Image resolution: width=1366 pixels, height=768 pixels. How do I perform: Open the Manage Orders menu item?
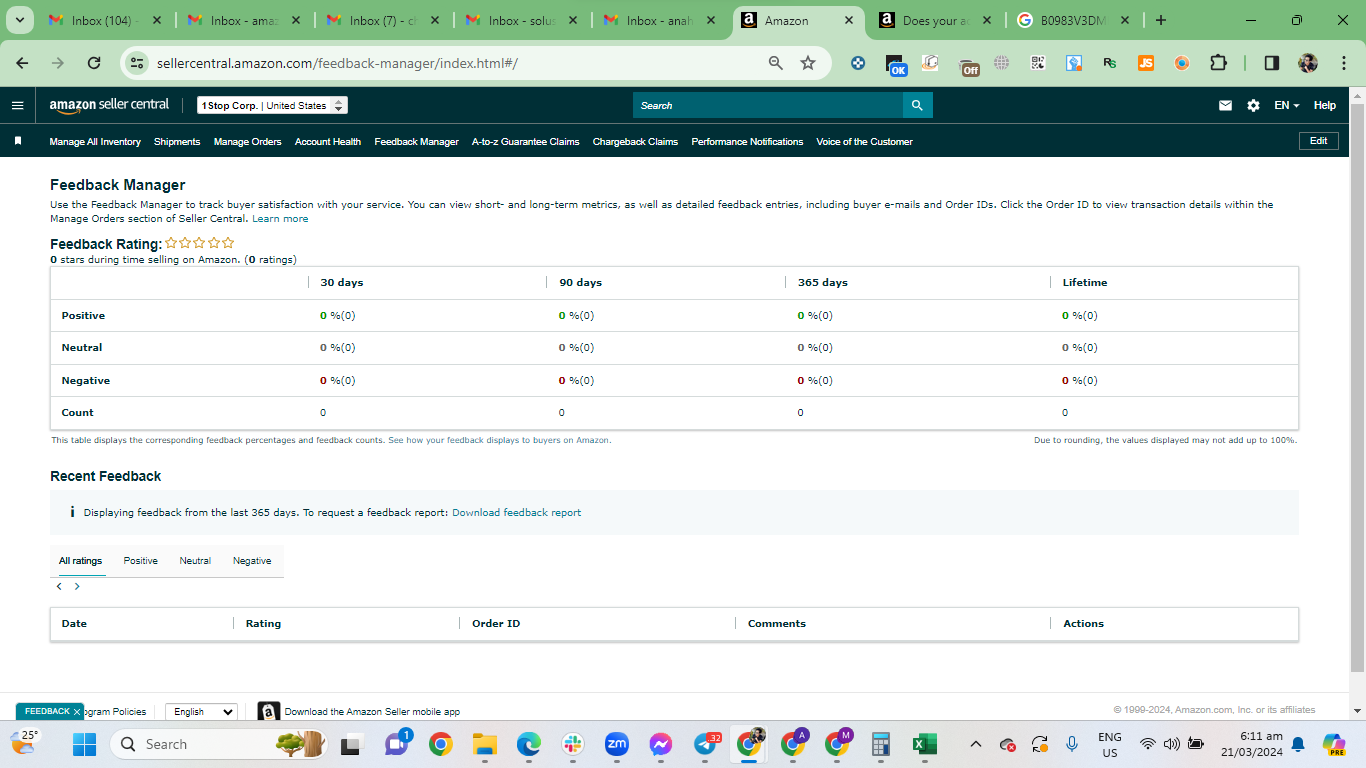pyautogui.click(x=247, y=142)
